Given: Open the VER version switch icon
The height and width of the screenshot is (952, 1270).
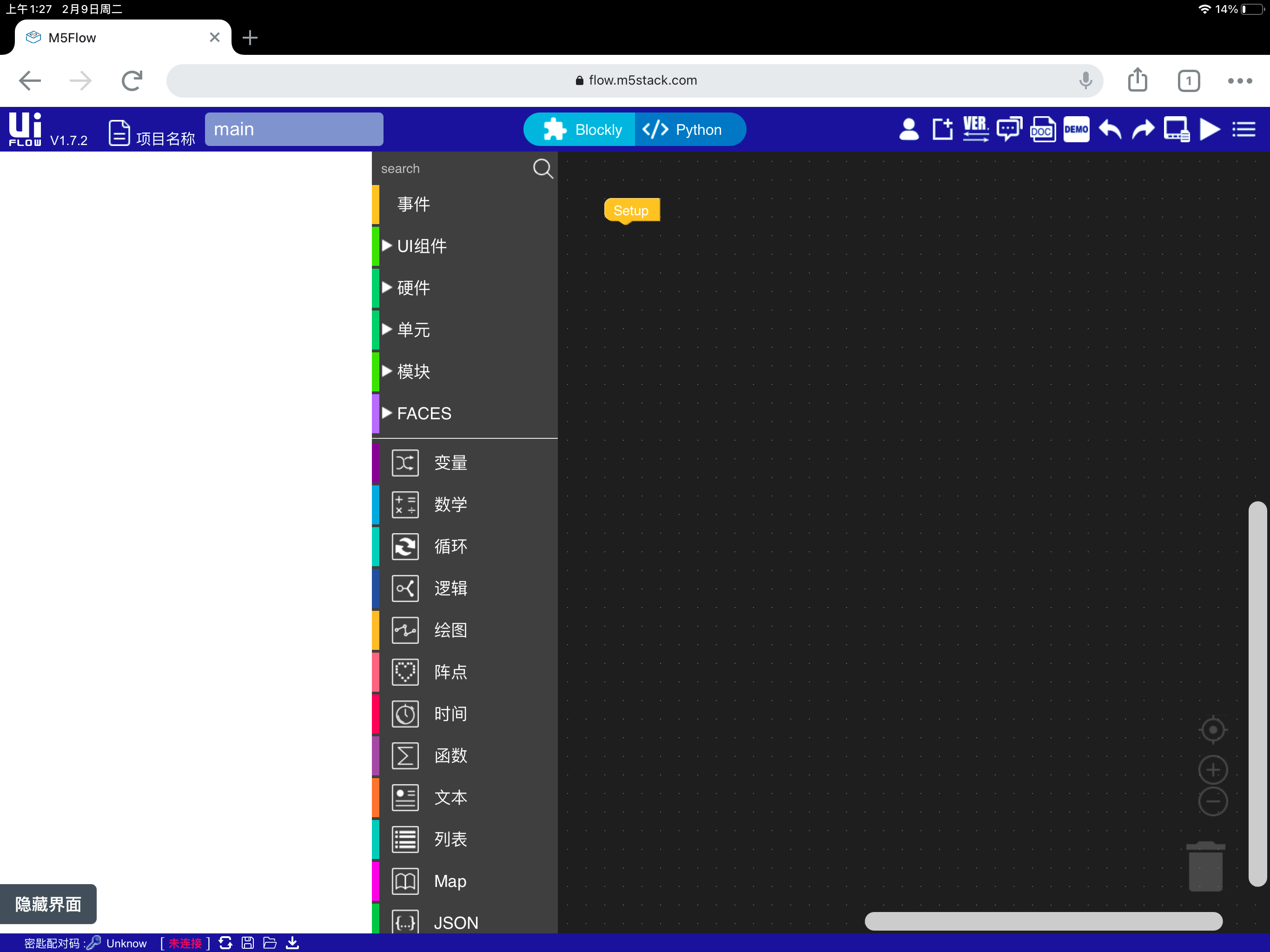Looking at the screenshot, I should [x=975, y=129].
